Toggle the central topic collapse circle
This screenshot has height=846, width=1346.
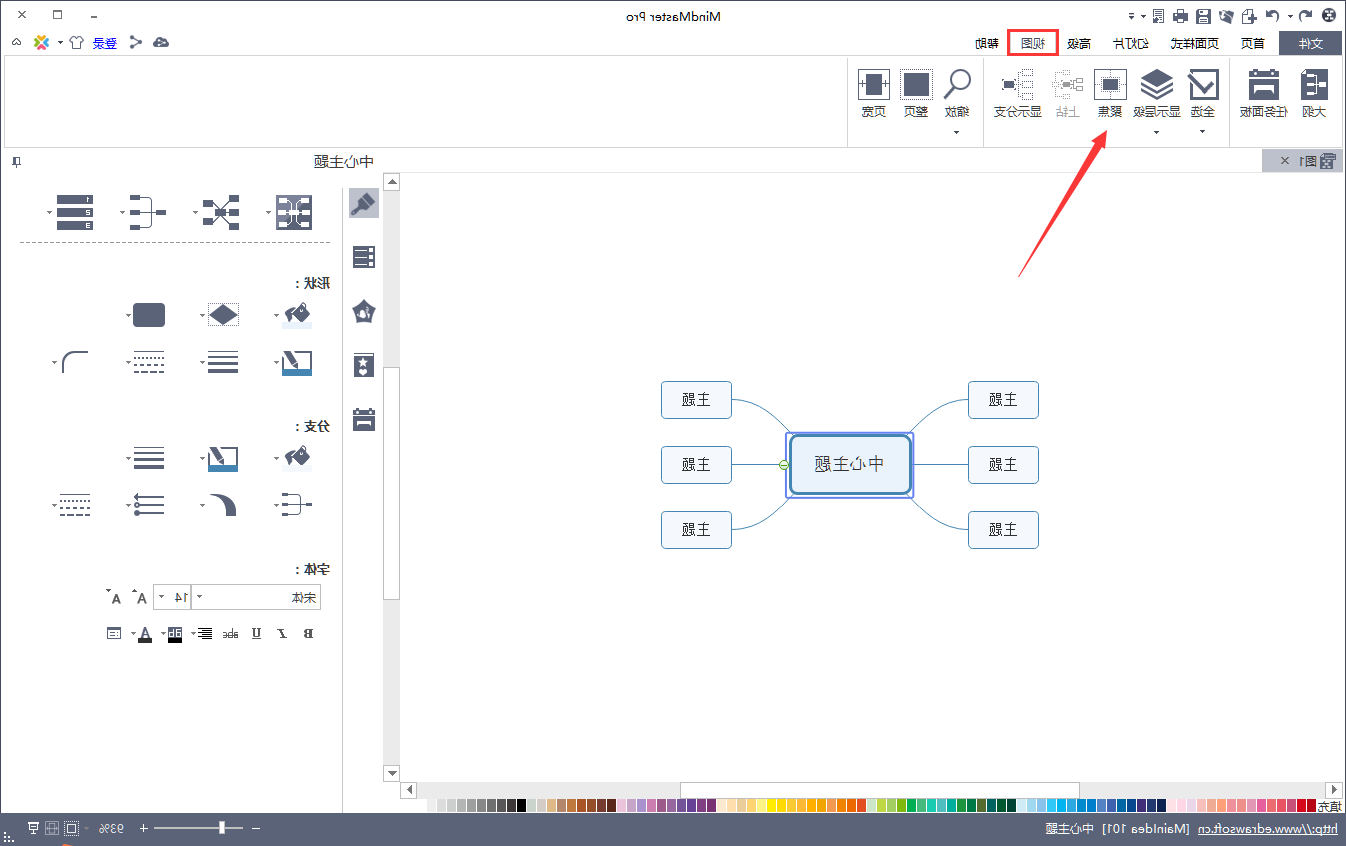pyautogui.click(x=784, y=464)
